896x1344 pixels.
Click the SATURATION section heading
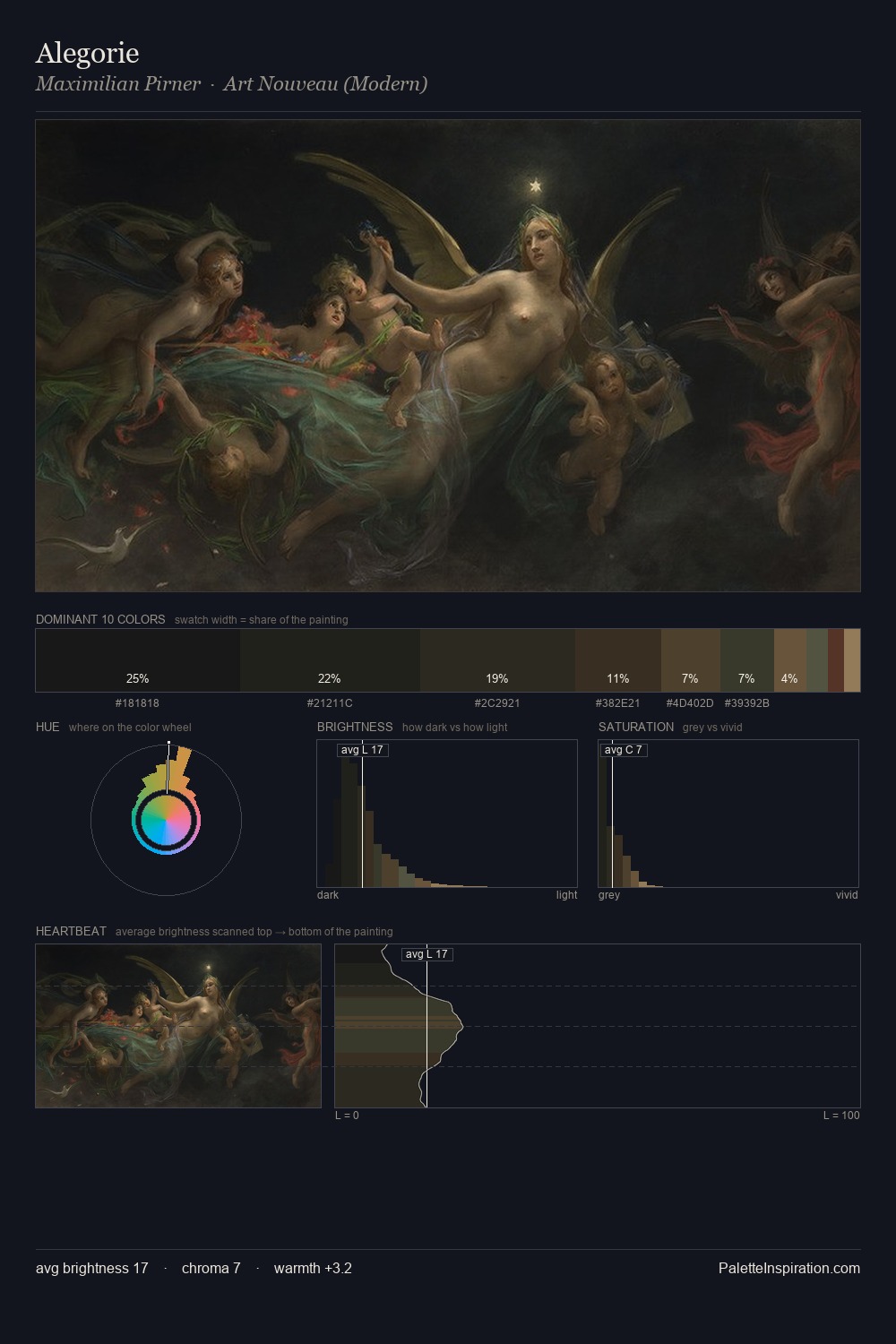click(x=636, y=727)
